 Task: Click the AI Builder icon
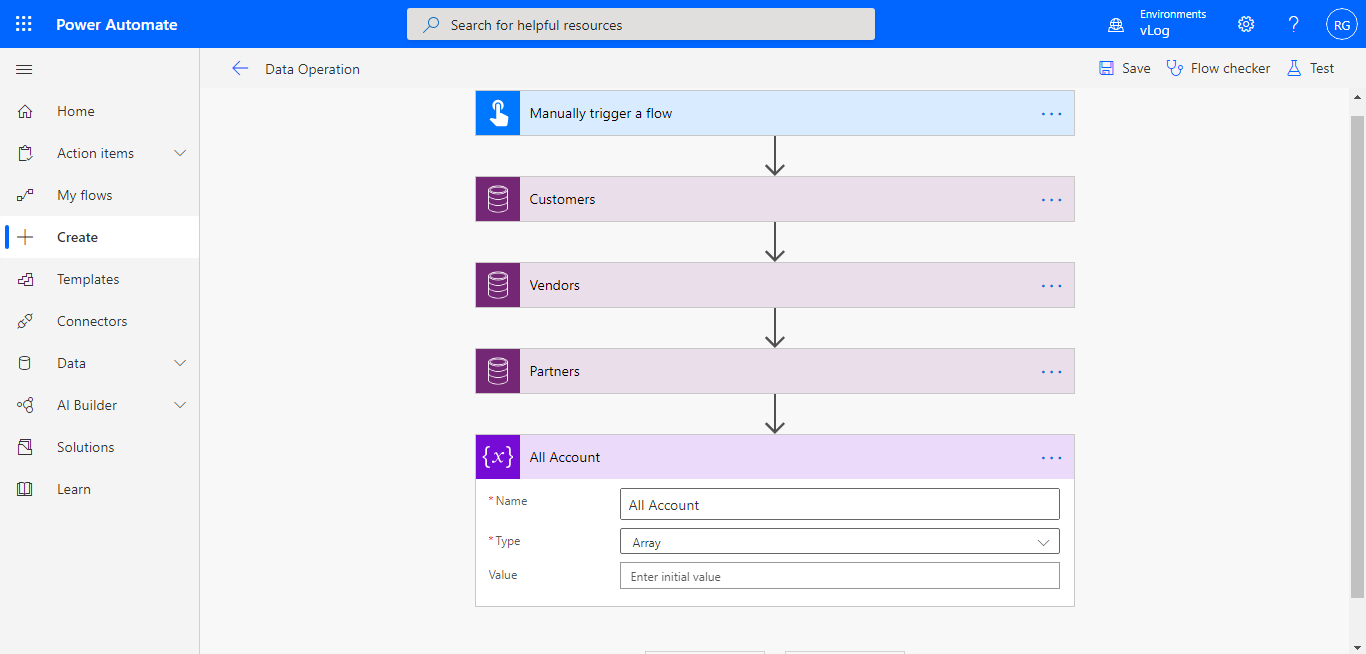point(26,405)
